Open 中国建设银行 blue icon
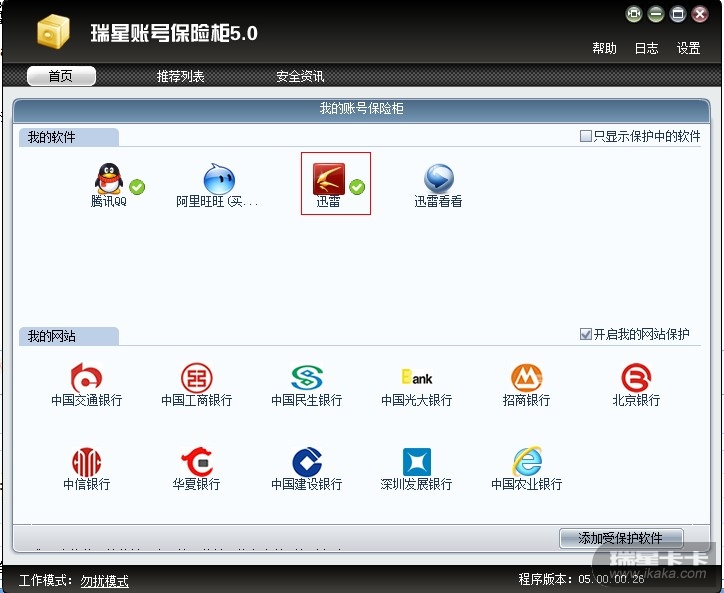The image size is (724, 593). pos(307,462)
